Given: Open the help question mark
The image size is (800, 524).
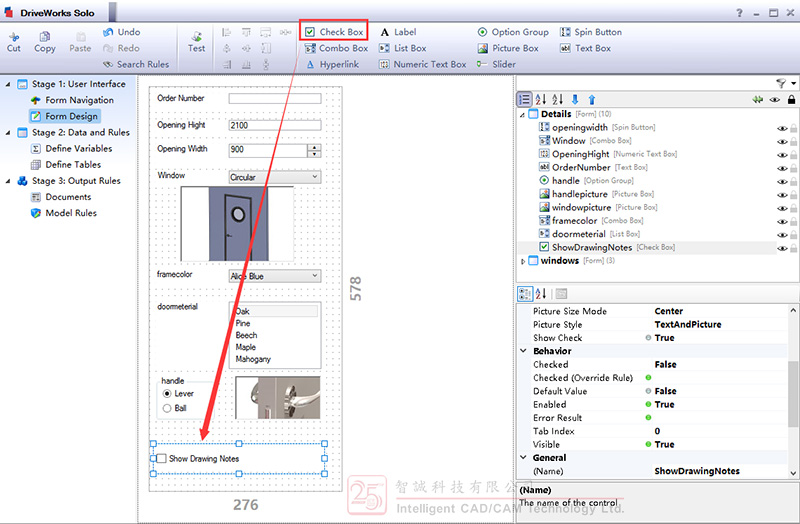Looking at the screenshot, I should [x=739, y=13].
